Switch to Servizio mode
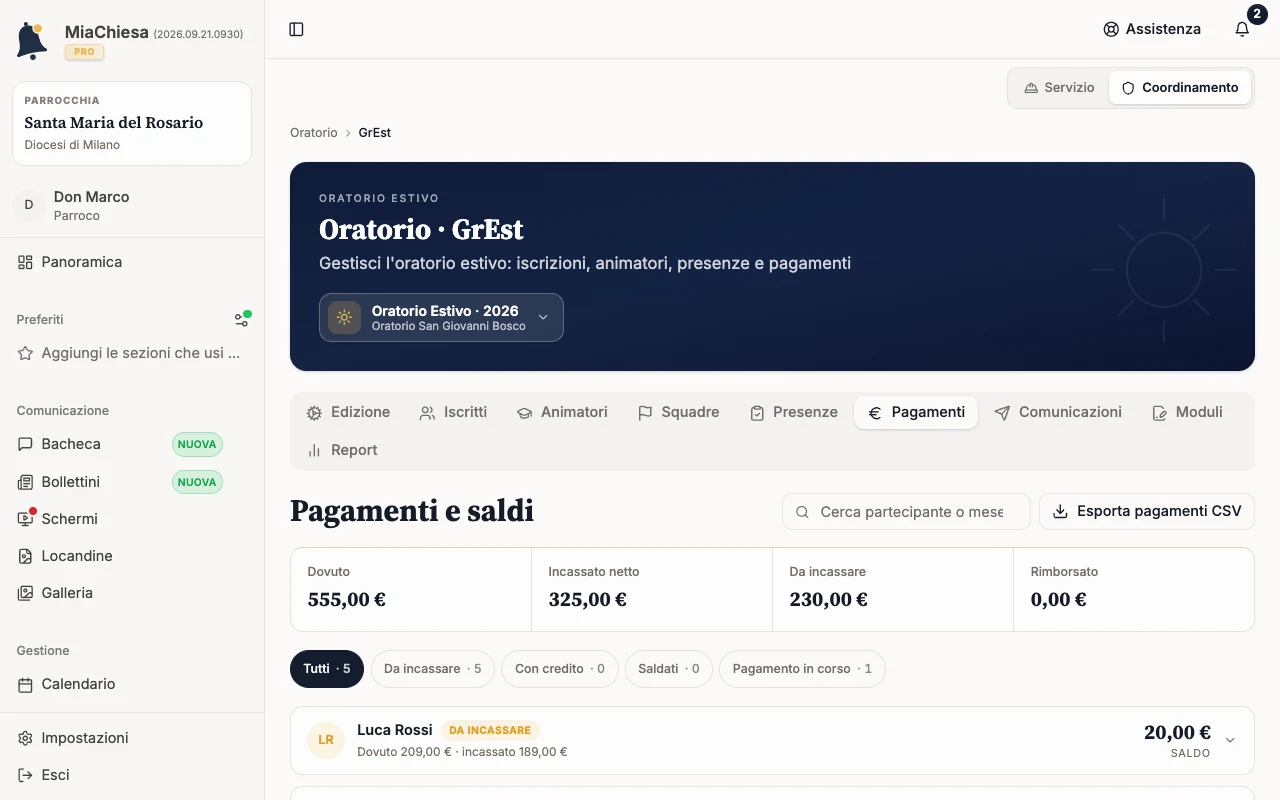The width and height of the screenshot is (1280, 800). click(1059, 88)
